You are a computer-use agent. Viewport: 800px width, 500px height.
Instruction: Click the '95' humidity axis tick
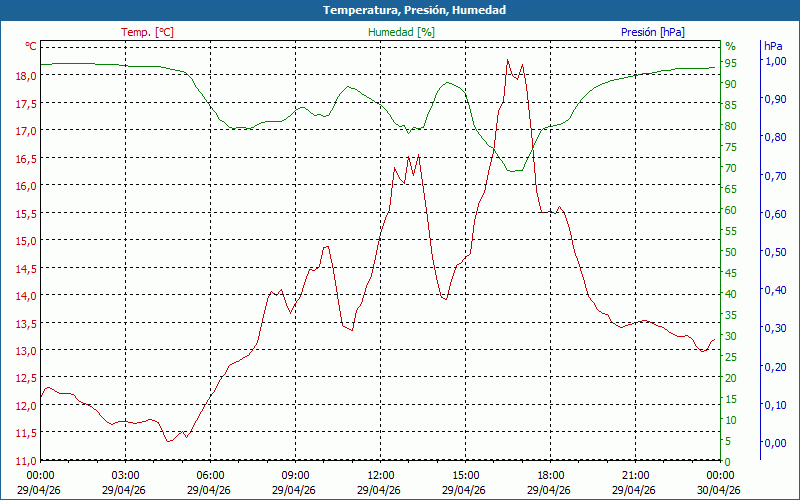tap(731, 63)
